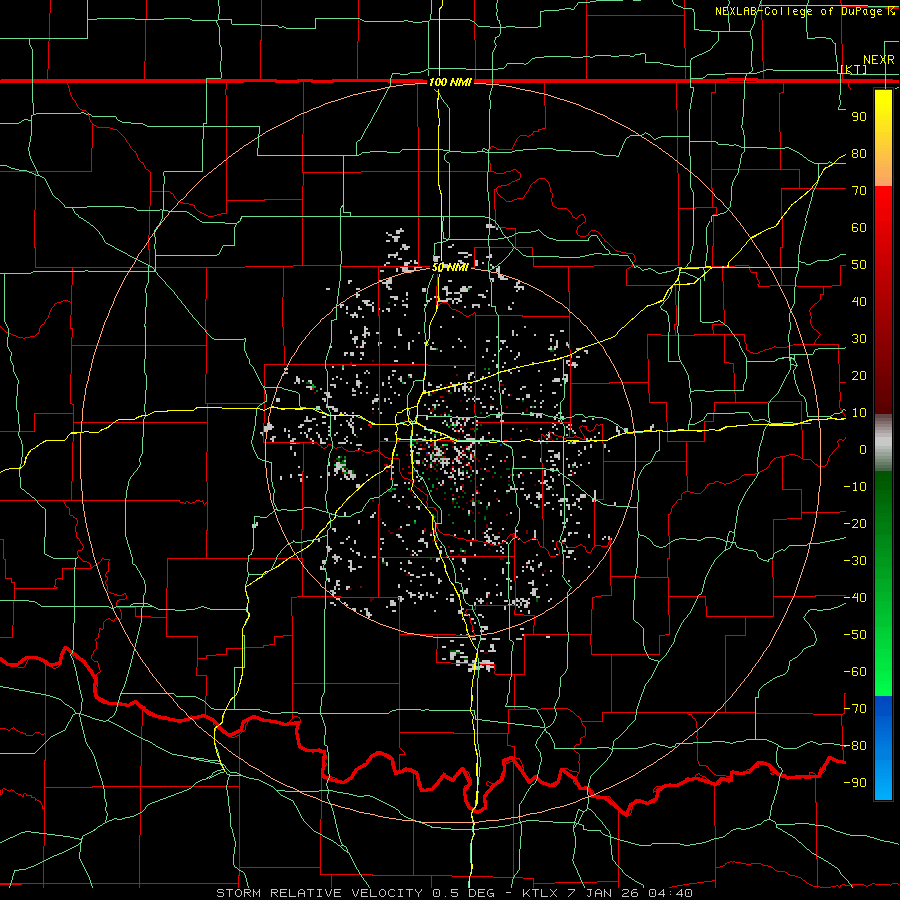Click the -90 value on the velocity scale

tap(855, 783)
